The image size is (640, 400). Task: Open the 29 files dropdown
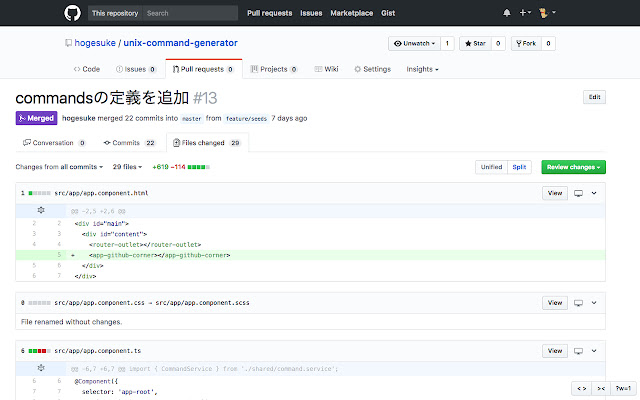127,167
